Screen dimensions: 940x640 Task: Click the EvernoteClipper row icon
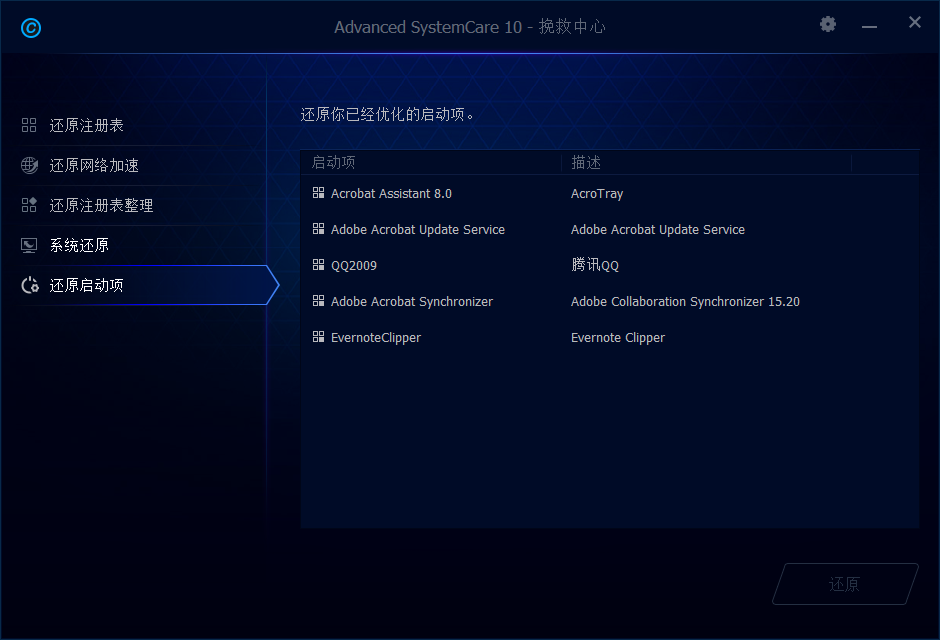[318, 336]
